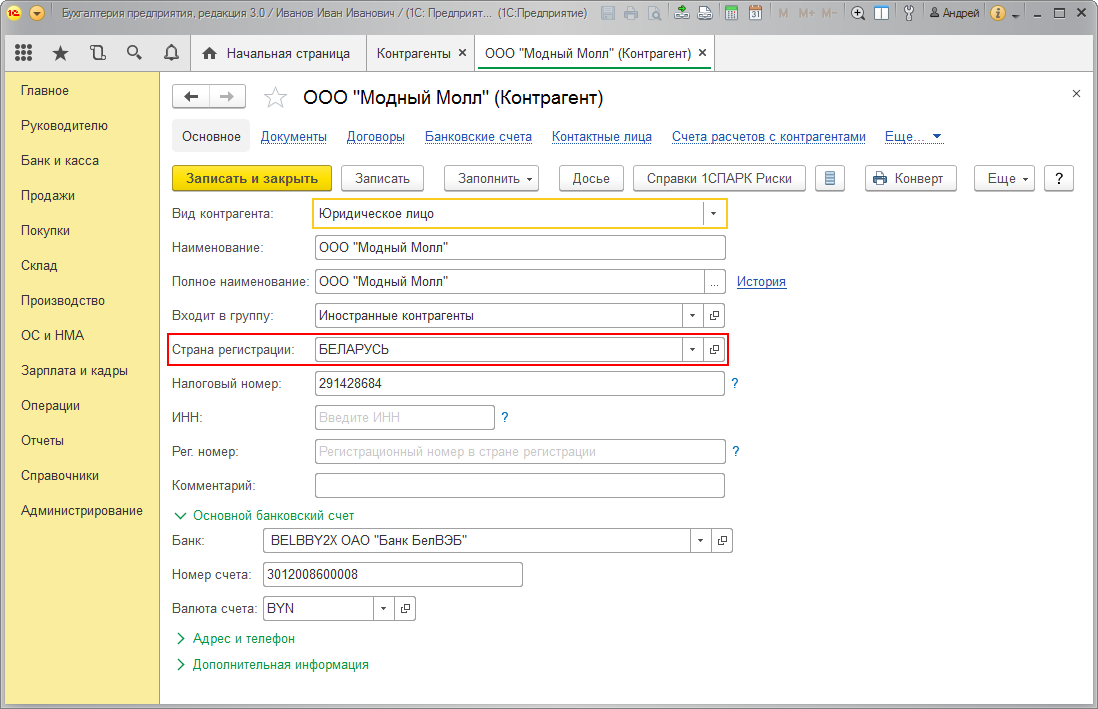Screen dimensions: 1098x709
Task: Open the report list icon beside 1СПАРК
Action: pos(830,179)
